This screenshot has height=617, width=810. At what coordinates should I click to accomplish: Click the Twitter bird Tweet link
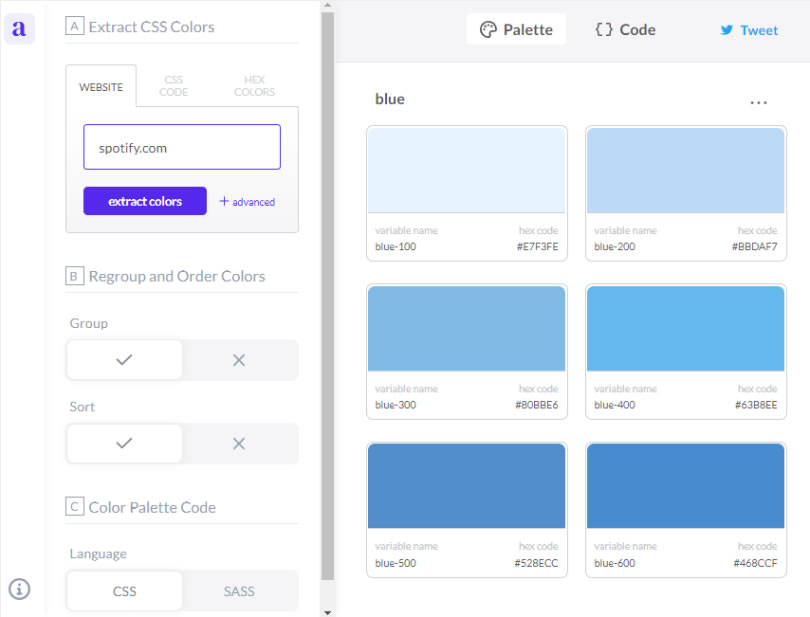[748, 30]
